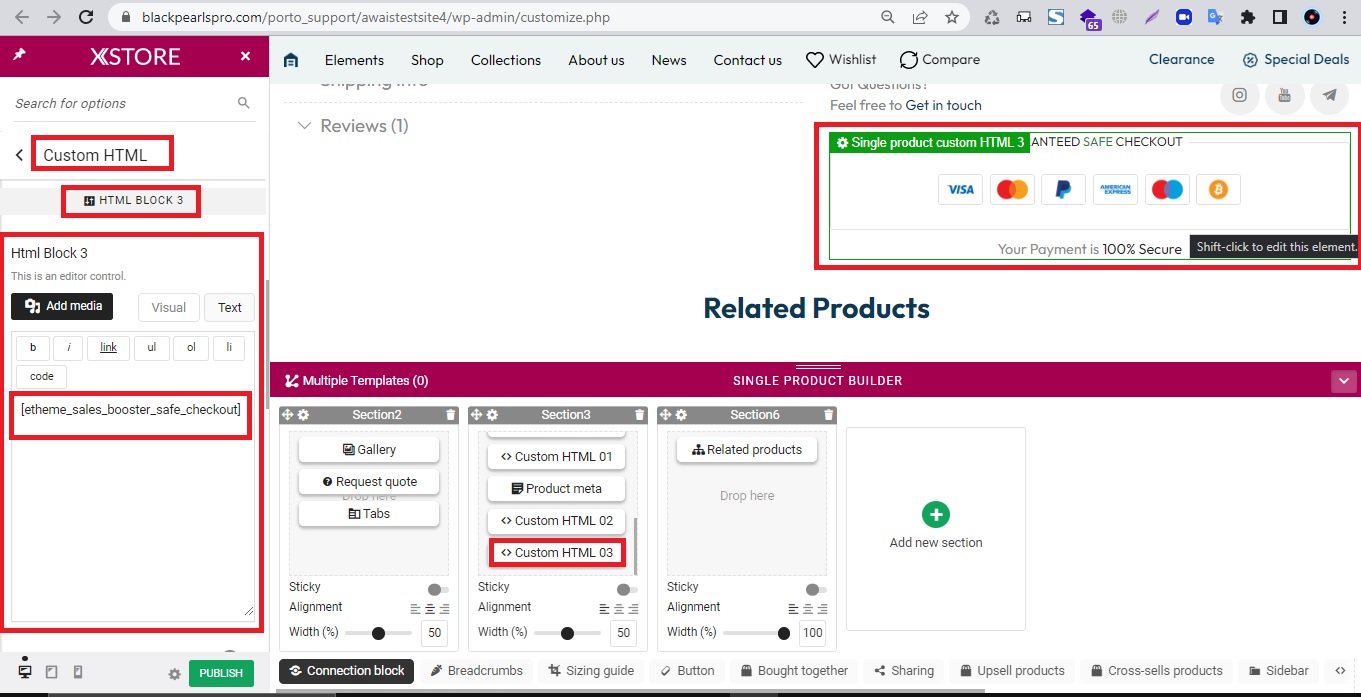This screenshot has width=1361, height=697.
Task: Open Chrome extensions puzzle icon
Action: 1247,17
